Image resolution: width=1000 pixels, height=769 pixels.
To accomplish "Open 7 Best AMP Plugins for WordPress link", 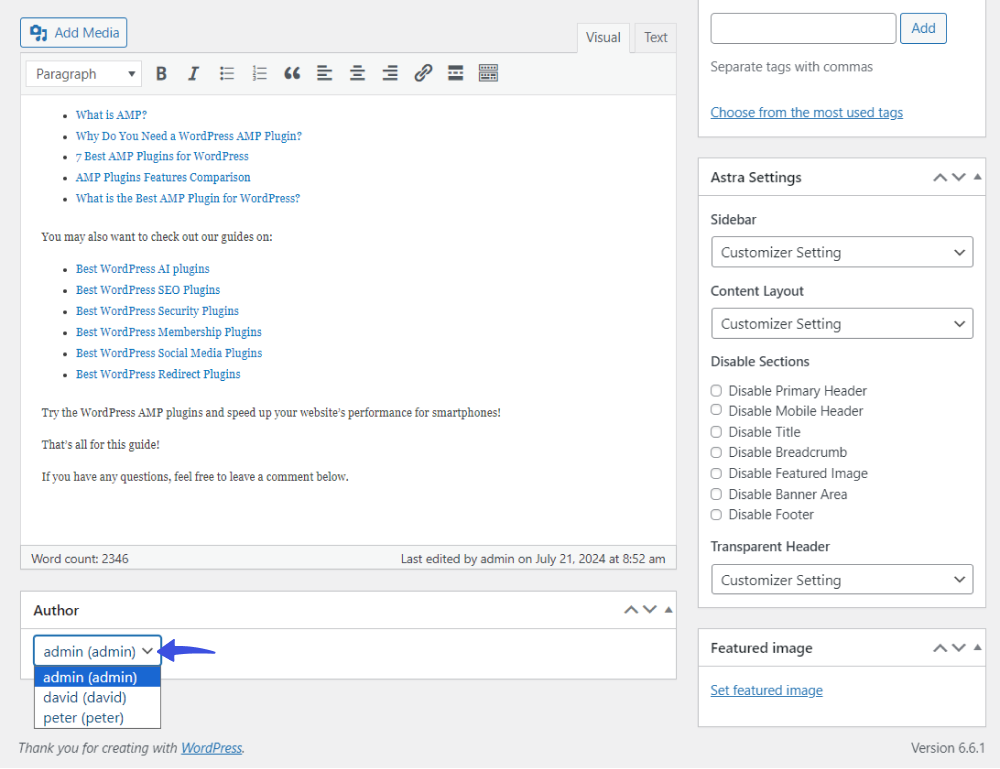I will (162, 156).
